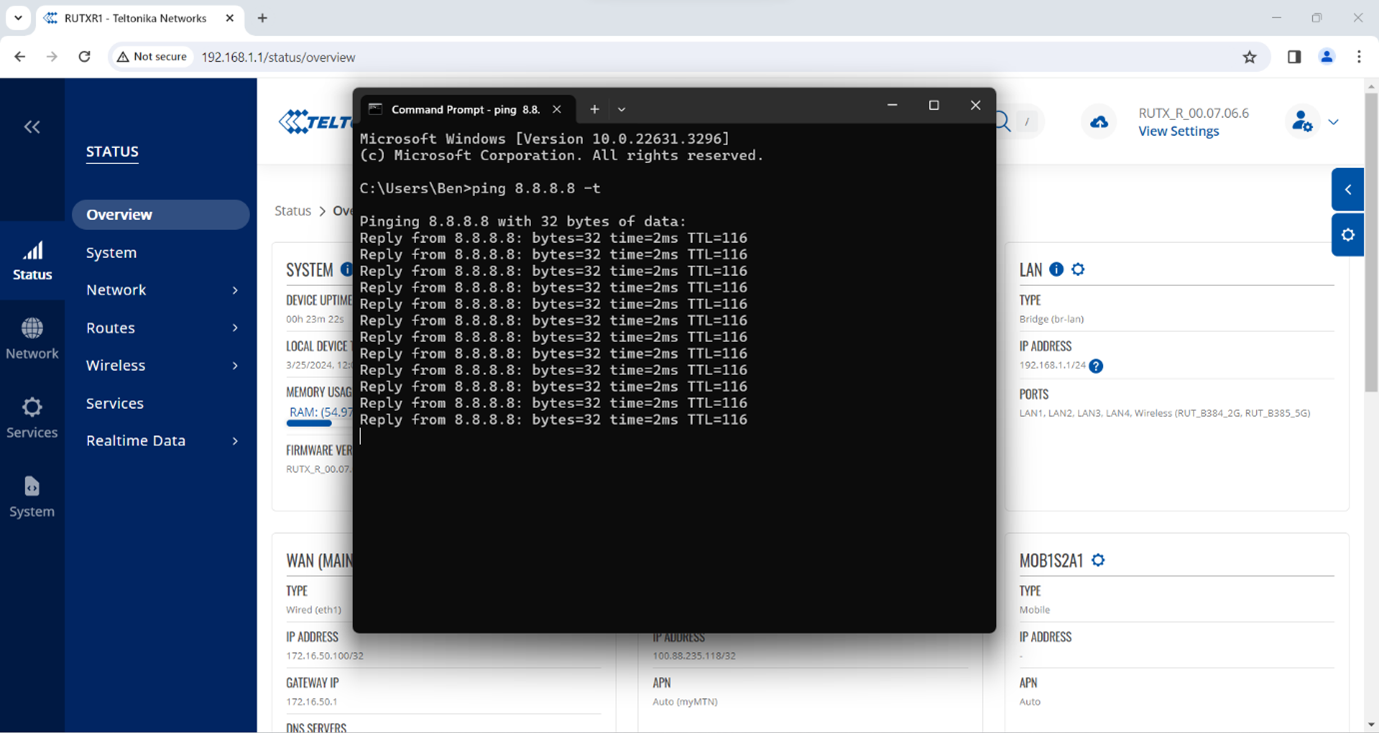
Task: Open LAN settings gear icon
Action: (1078, 270)
